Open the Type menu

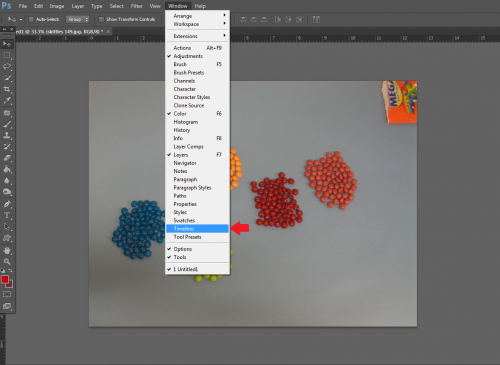97,6
